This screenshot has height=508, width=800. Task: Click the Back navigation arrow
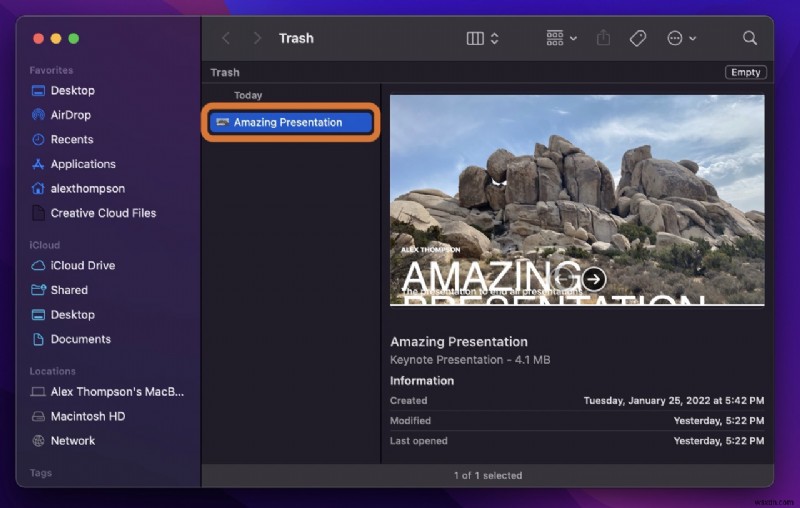(x=226, y=38)
